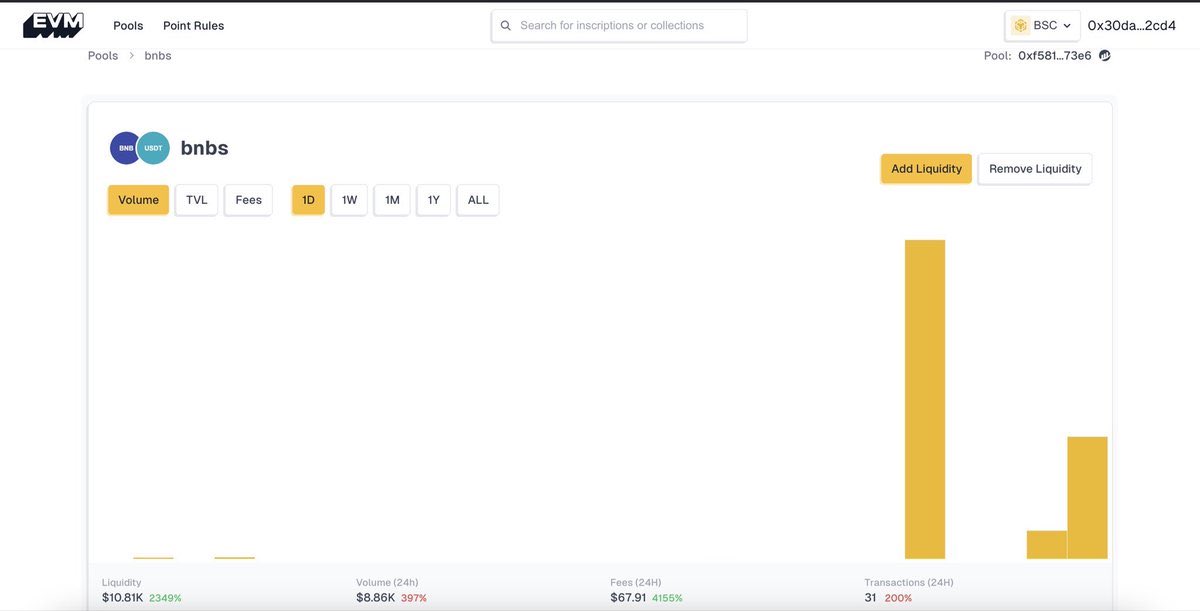This screenshot has height=611, width=1200.
Task: Select the ALL time range
Action: point(478,200)
